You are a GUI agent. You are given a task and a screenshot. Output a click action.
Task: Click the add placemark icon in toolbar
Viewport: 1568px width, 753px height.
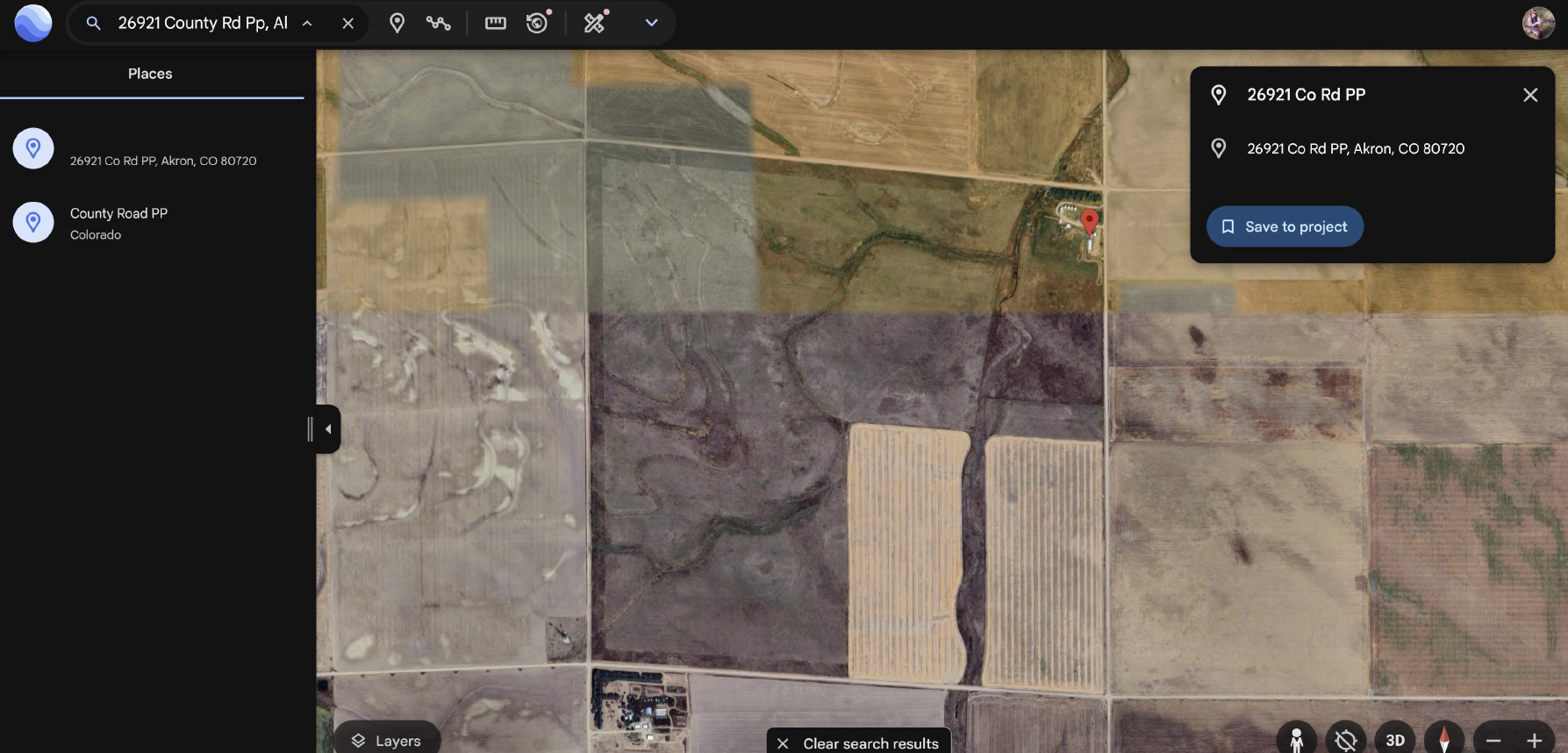397,24
